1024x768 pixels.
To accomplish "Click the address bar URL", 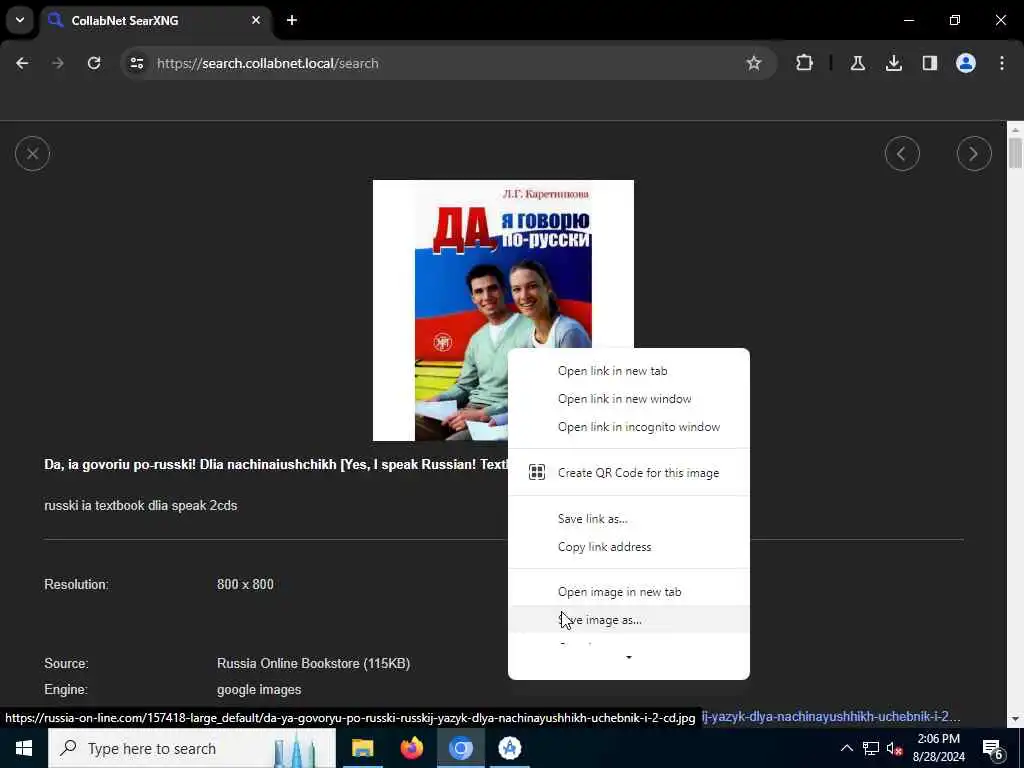I will point(268,63).
